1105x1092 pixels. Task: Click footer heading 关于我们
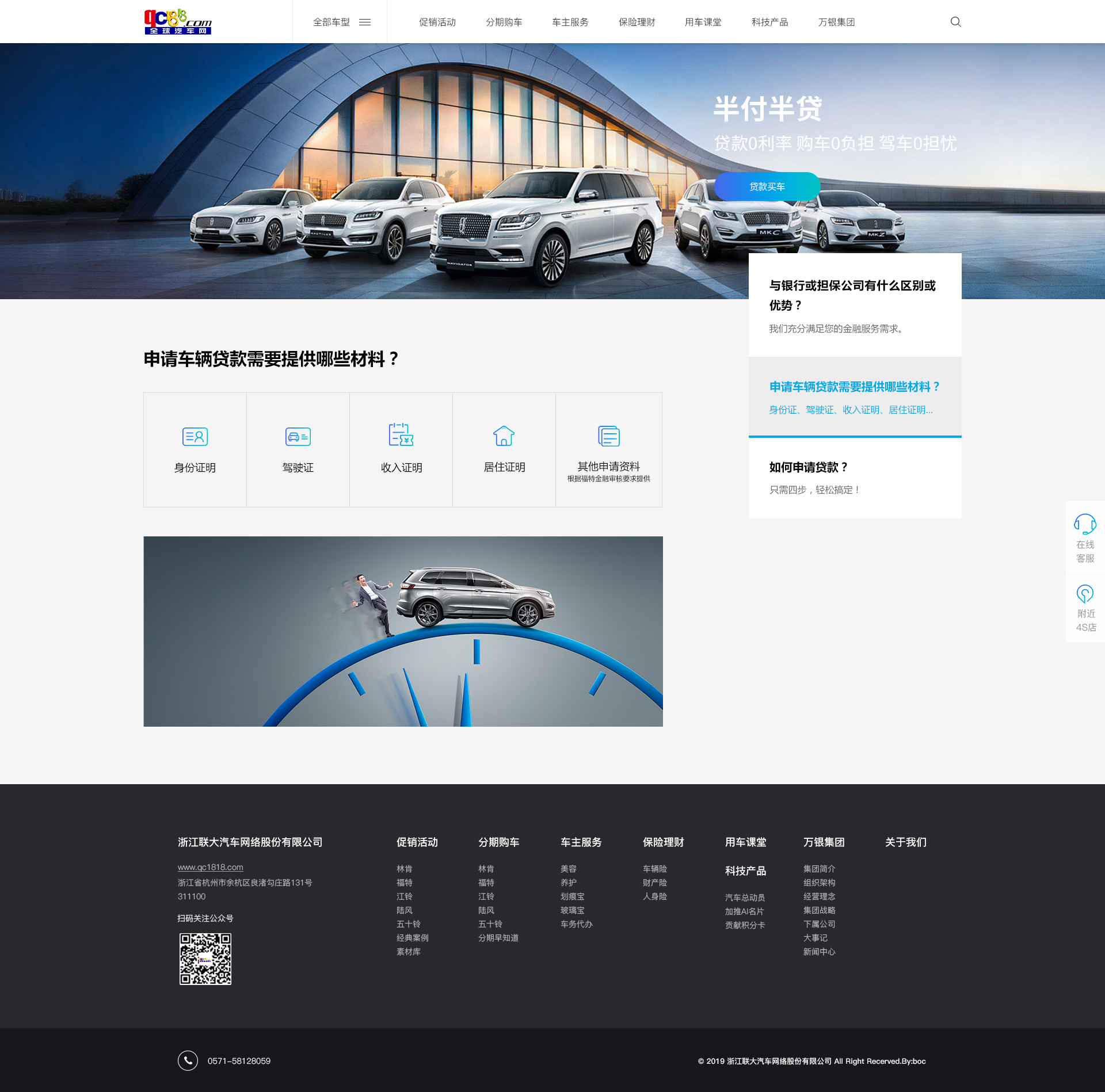coord(906,842)
